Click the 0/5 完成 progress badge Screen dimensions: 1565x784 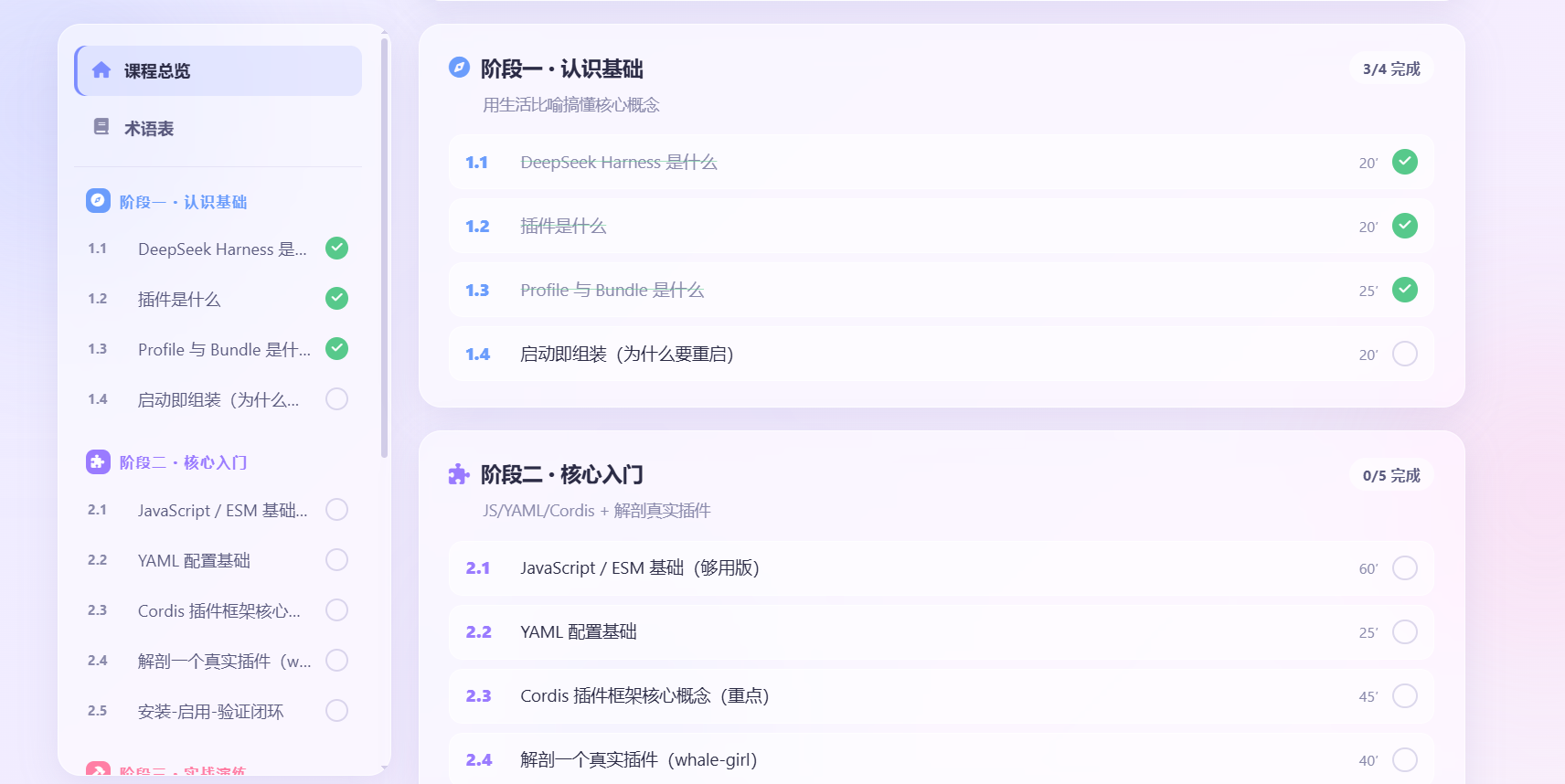1391,475
